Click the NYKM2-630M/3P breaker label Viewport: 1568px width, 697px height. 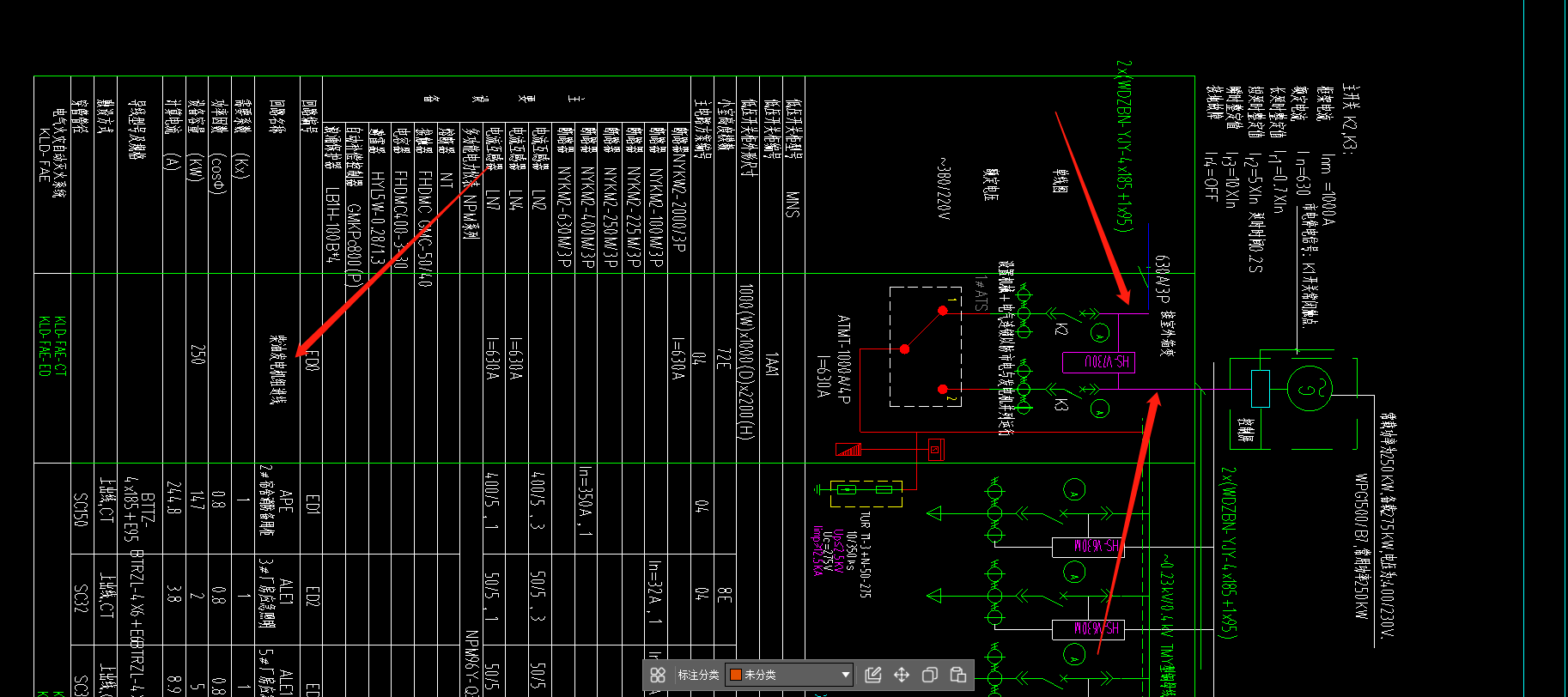click(x=563, y=216)
